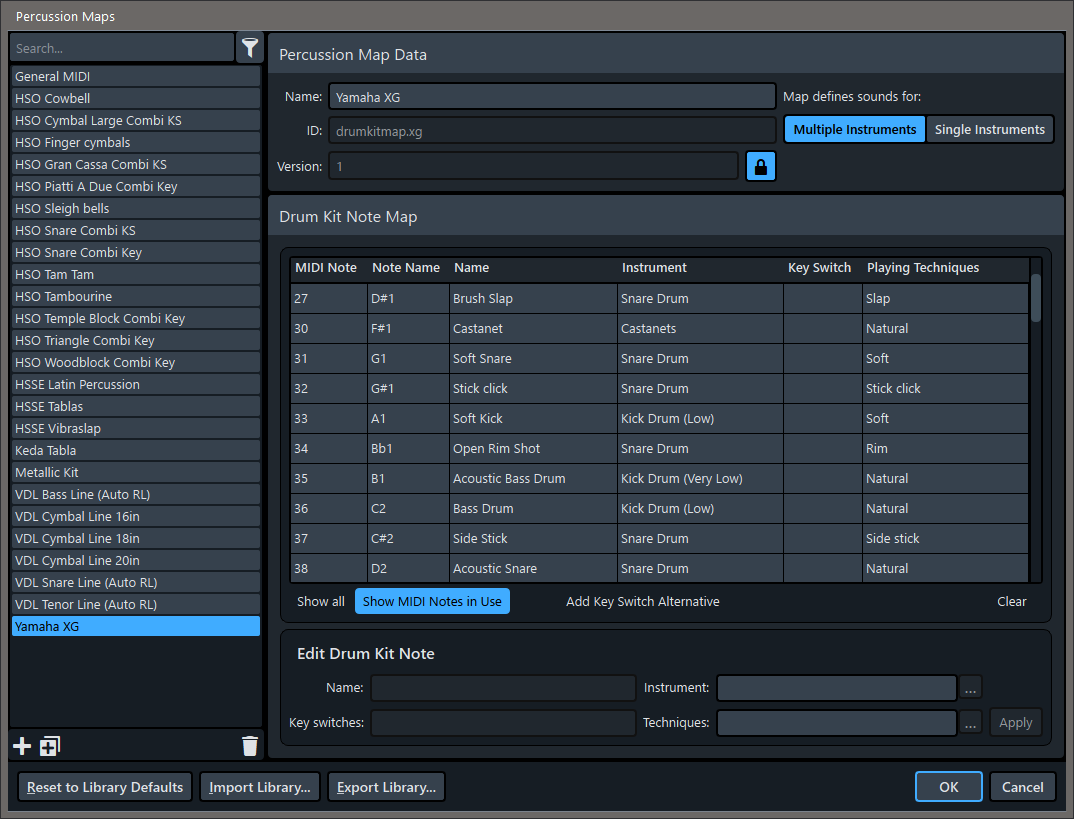Select VDL Tenor Line (Auto RL)

click(136, 605)
